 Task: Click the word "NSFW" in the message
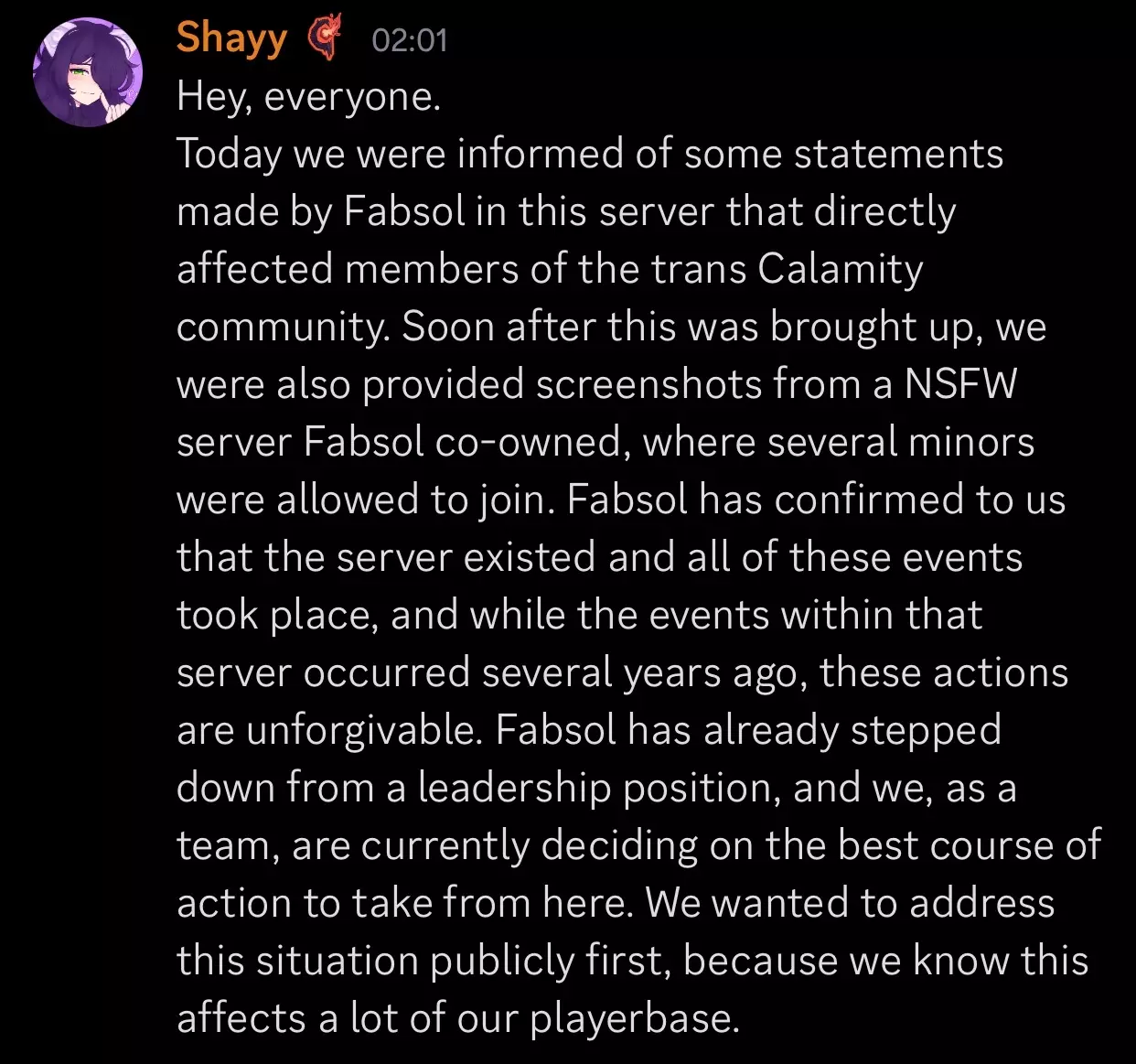(x=960, y=384)
